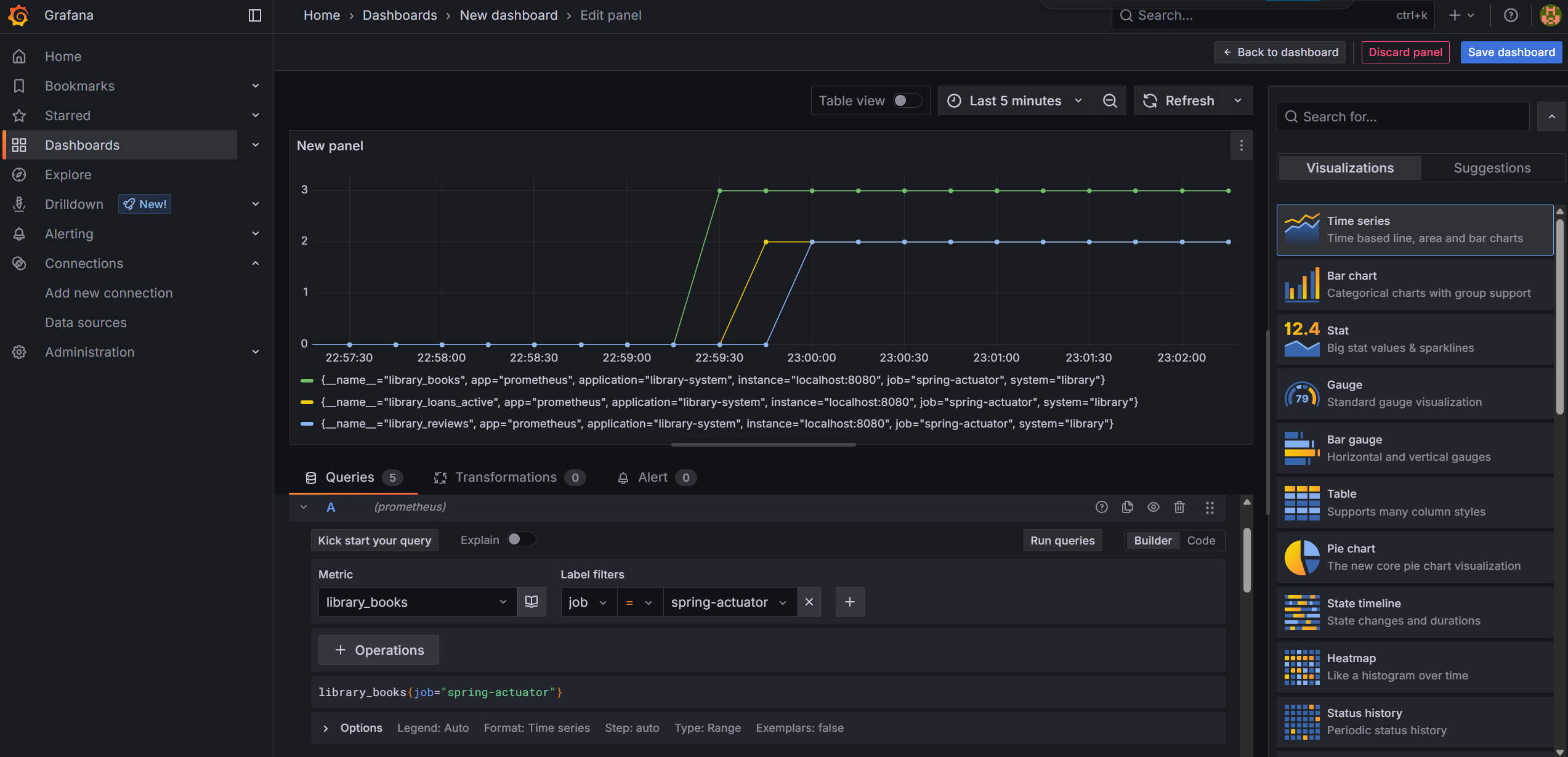1568x757 pixels.
Task: Delete query A using the trash icon
Action: tap(1179, 507)
